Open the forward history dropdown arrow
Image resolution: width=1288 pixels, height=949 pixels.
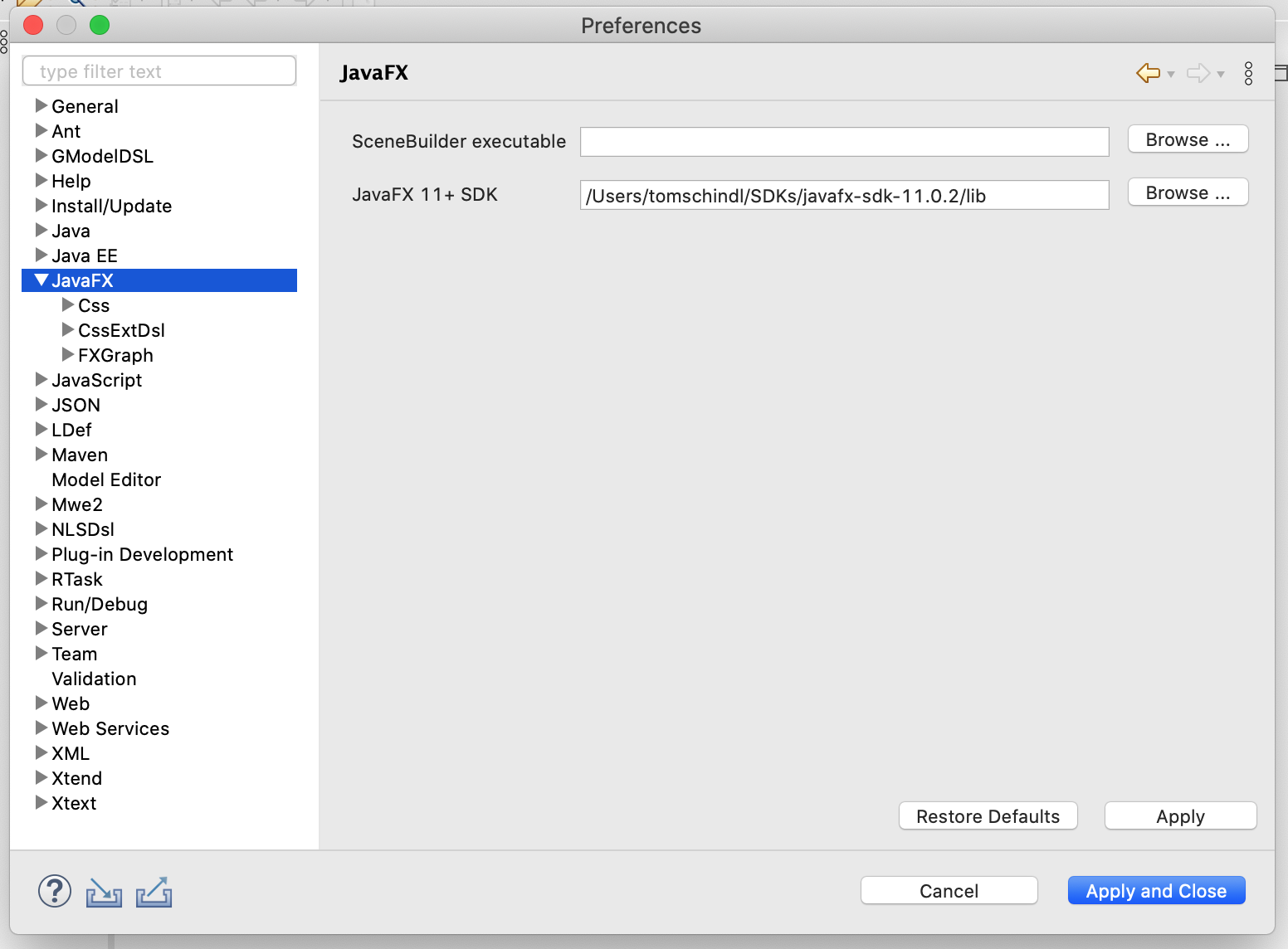(x=1221, y=75)
